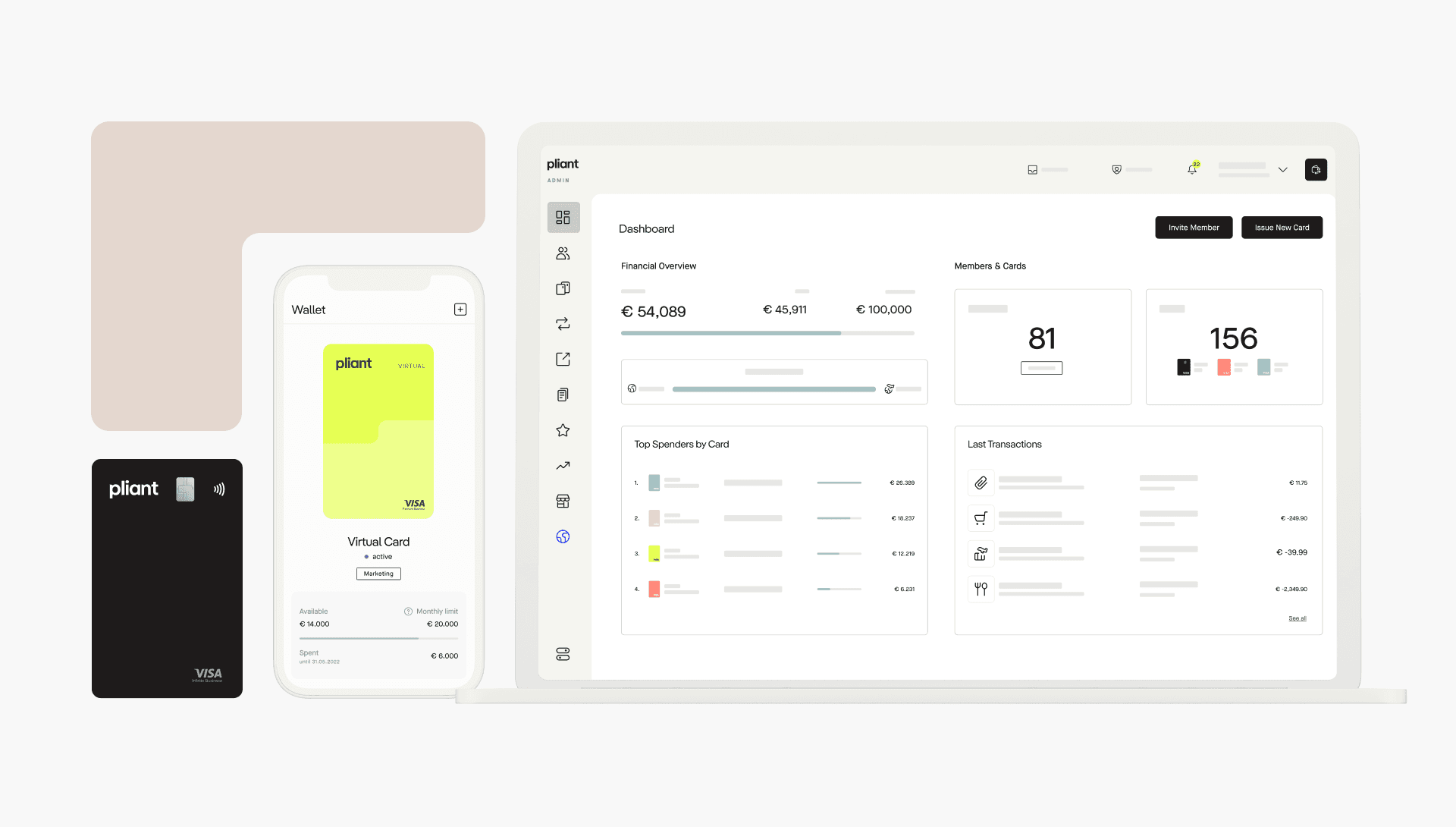Click the € 54,089 progress bar
Screen dimensions: 1456x827
tap(767, 333)
